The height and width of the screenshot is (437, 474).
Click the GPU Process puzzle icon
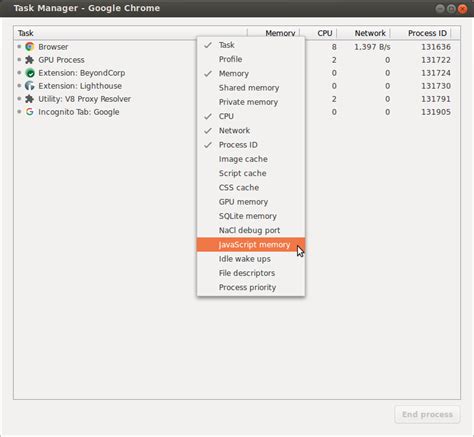[x=30, y=60]
